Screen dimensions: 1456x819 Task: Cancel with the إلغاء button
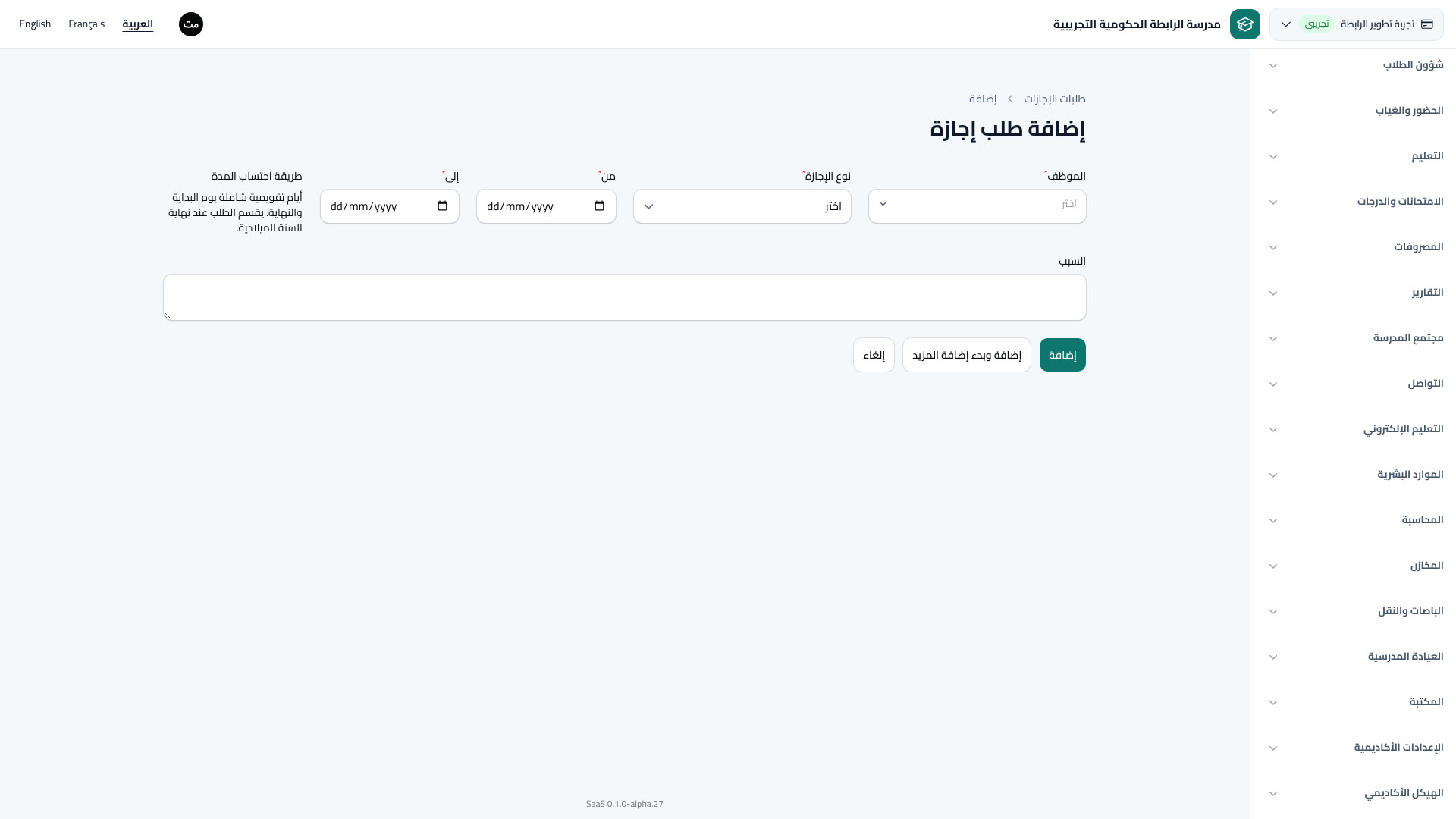(874, 355)
